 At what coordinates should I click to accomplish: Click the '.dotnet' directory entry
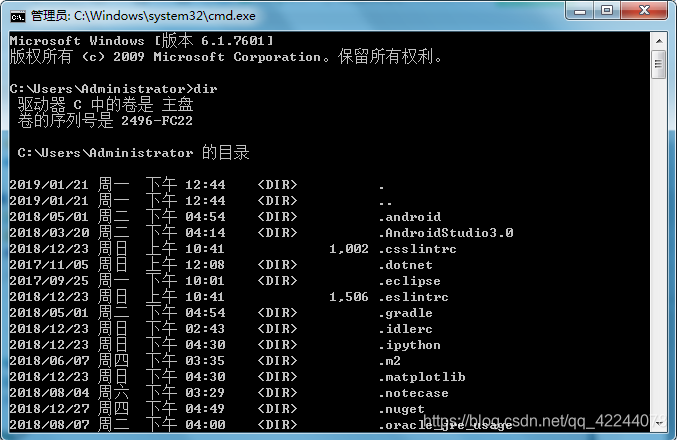click(405, 265)
